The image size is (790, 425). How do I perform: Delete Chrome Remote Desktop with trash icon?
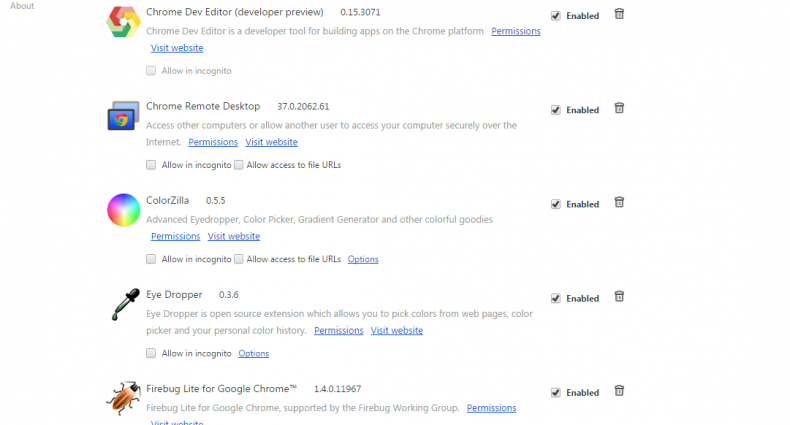tap(619, 108)
